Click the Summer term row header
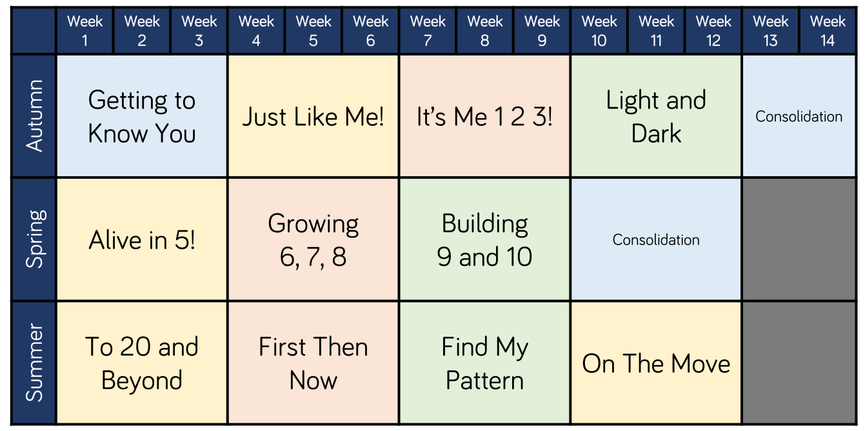Image resolution: width=865 pixels, height=431 pixels. (33, 363)
